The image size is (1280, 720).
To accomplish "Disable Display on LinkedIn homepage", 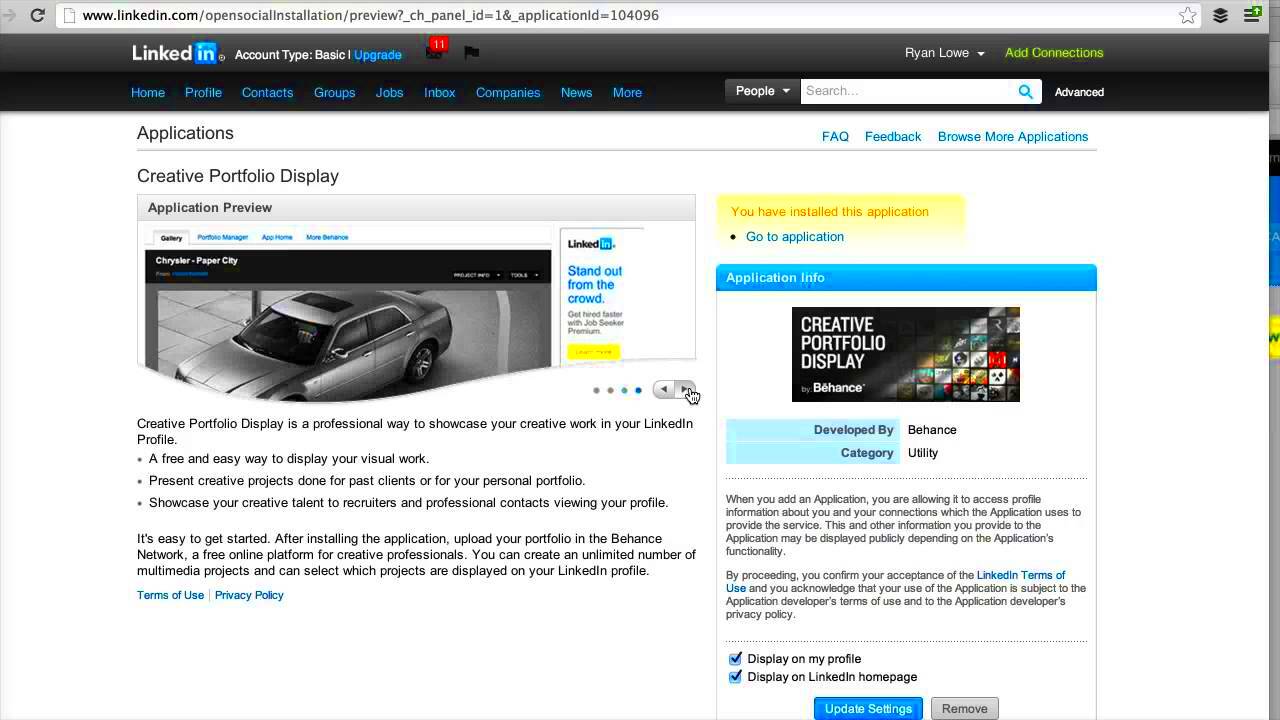I will coord(735,676).
